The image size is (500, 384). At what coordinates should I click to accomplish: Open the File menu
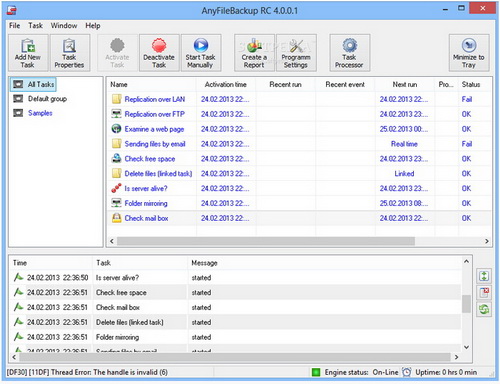14,26
